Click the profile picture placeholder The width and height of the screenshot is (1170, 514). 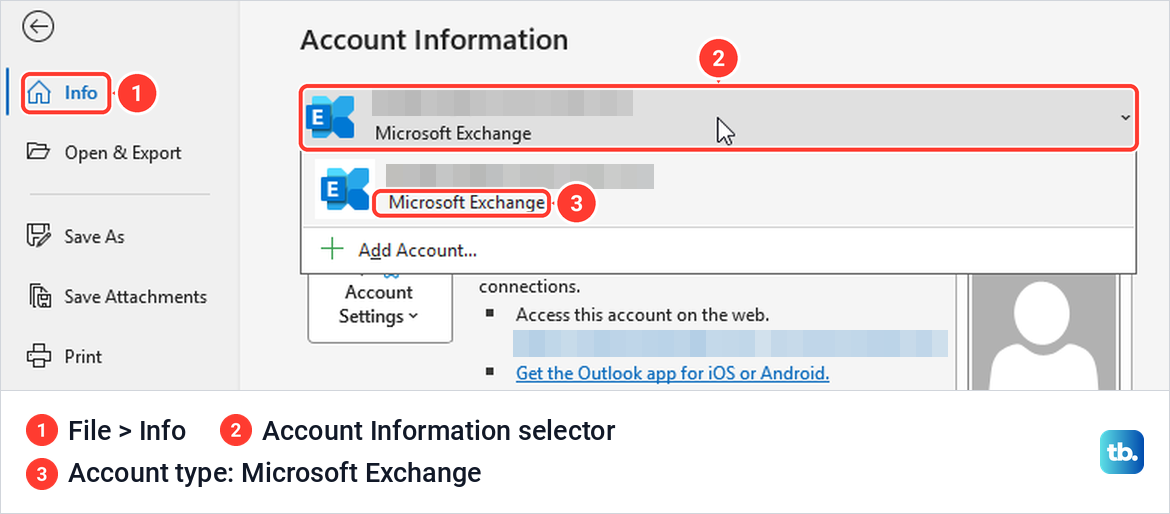tap(1043, 332)
